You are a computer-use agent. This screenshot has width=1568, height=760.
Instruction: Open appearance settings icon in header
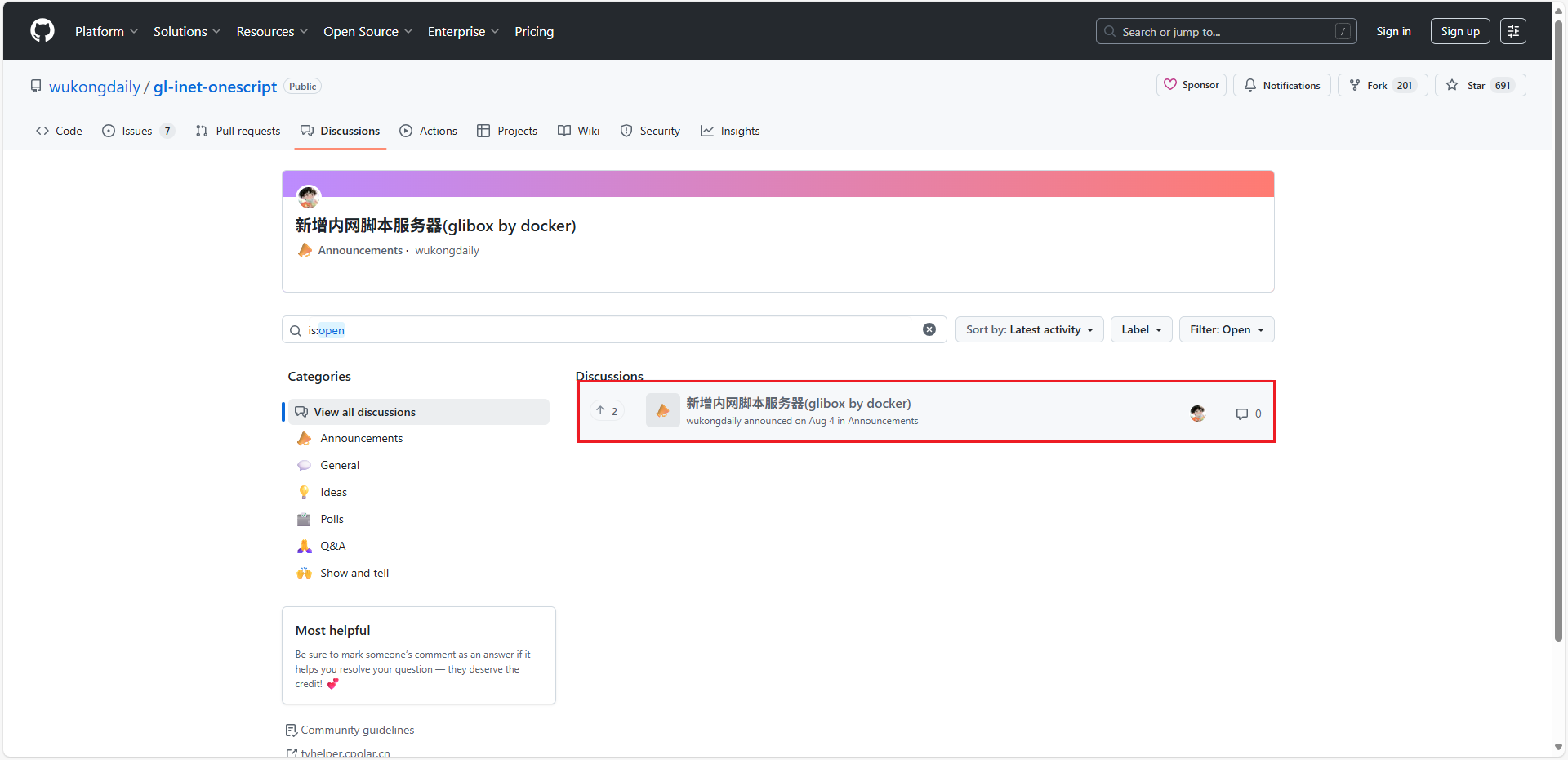pos(1512,31)
